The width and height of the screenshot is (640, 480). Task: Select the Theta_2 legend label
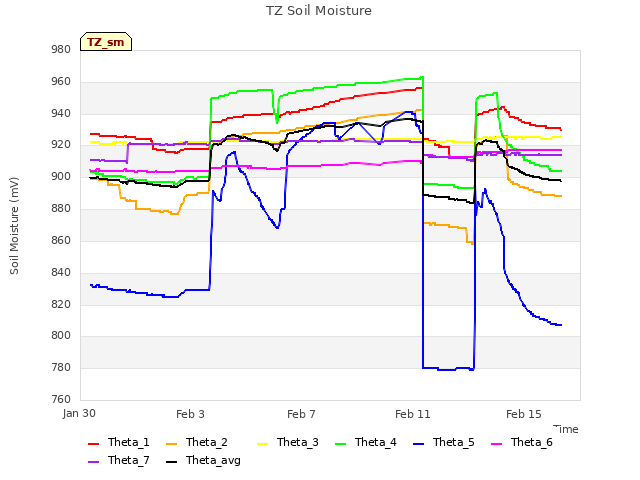207,442
